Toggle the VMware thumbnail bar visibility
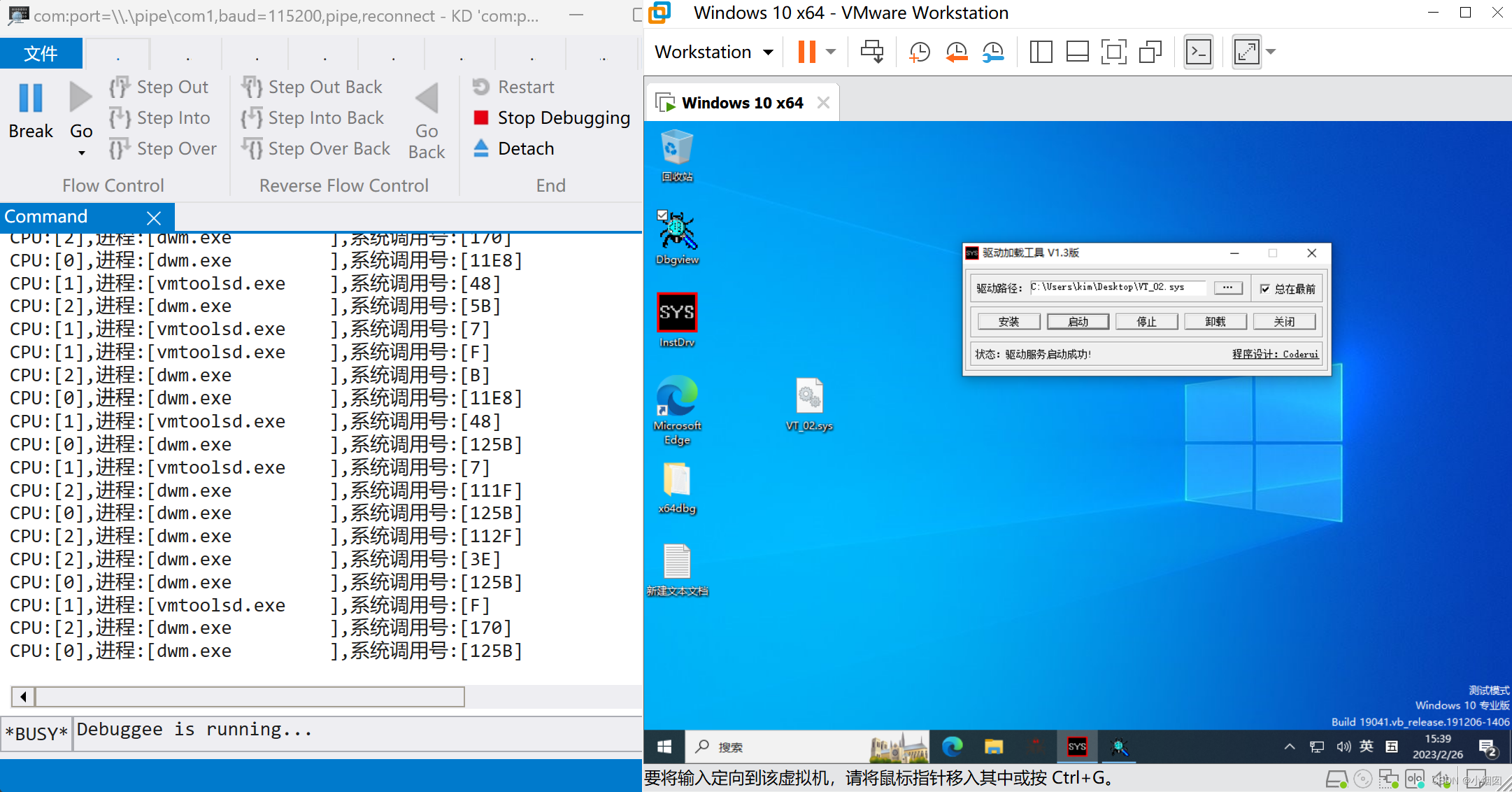The height and width of the screenshot is (792, 1512). click(x=1077, y=51)
